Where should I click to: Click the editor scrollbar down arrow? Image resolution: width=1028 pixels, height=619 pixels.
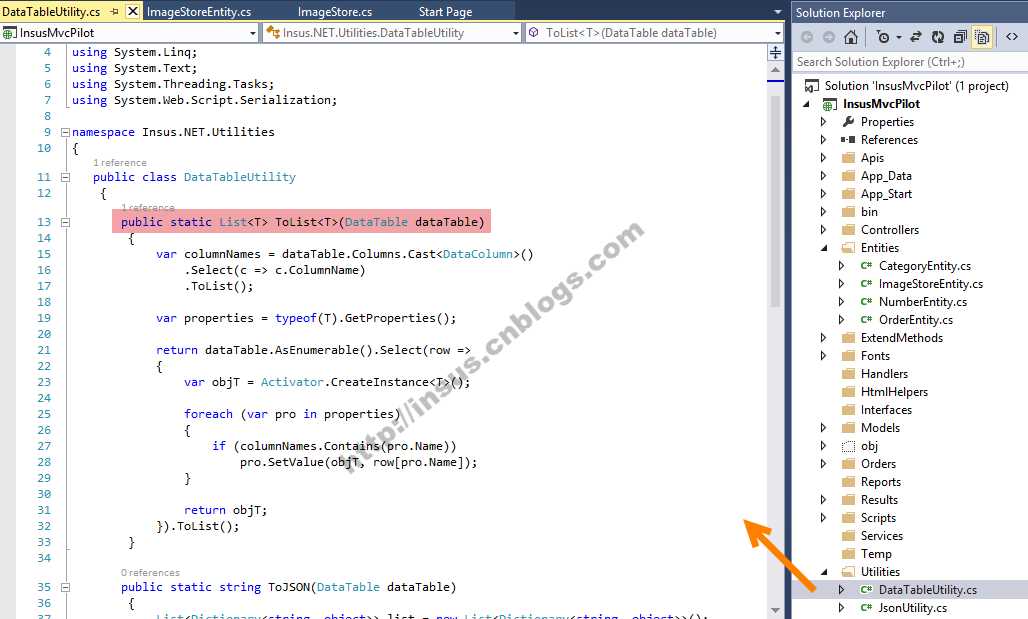775,610
